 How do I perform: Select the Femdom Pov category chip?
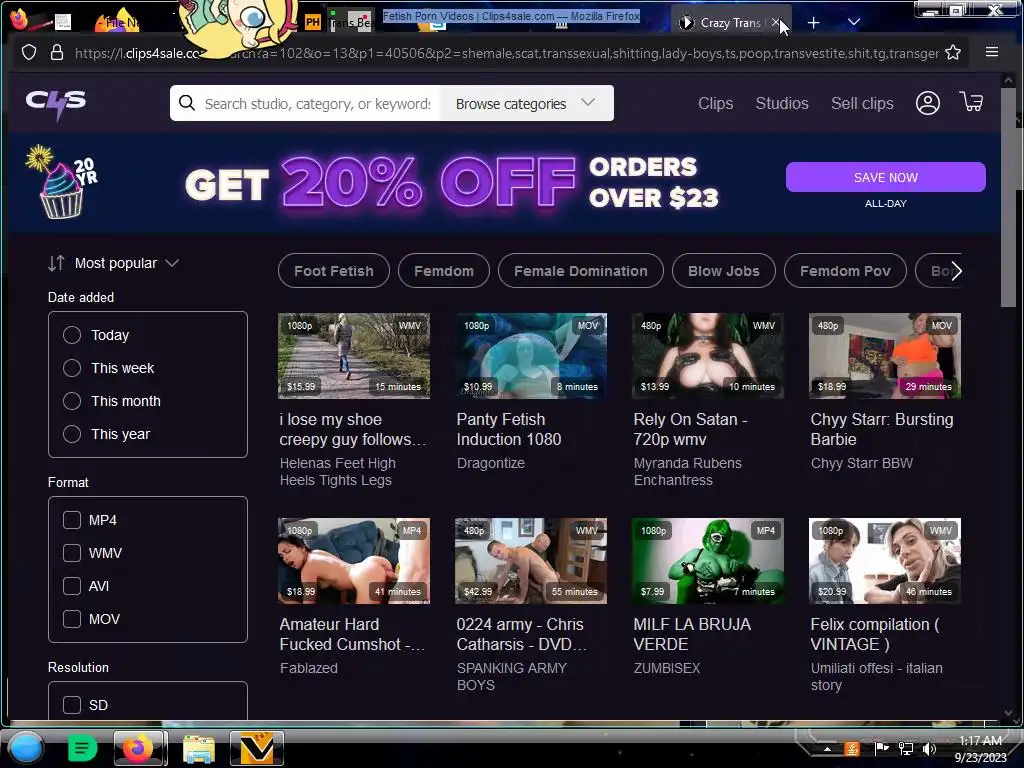(845, 271)
